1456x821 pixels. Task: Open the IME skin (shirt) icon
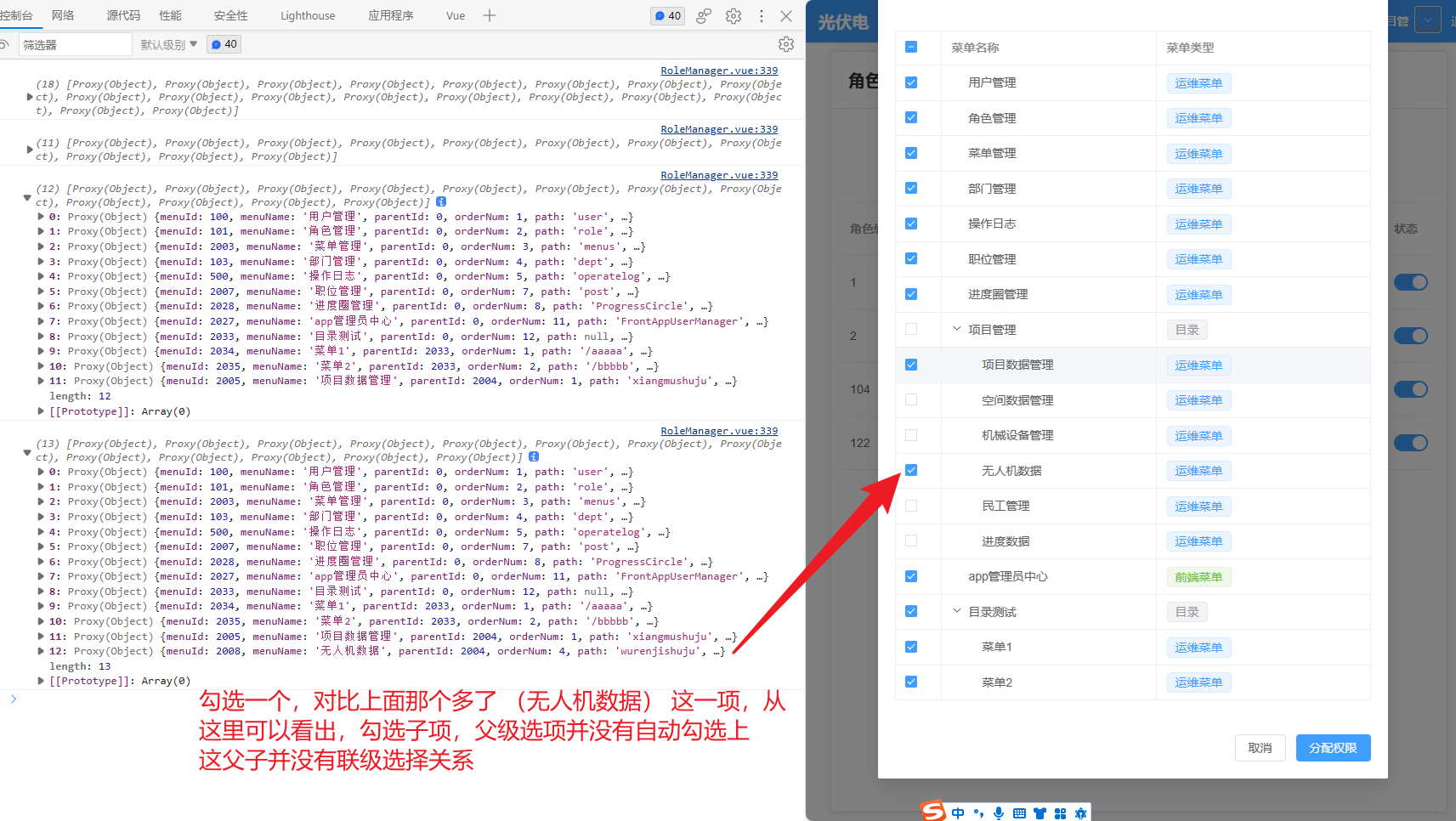pos(1040,813)
